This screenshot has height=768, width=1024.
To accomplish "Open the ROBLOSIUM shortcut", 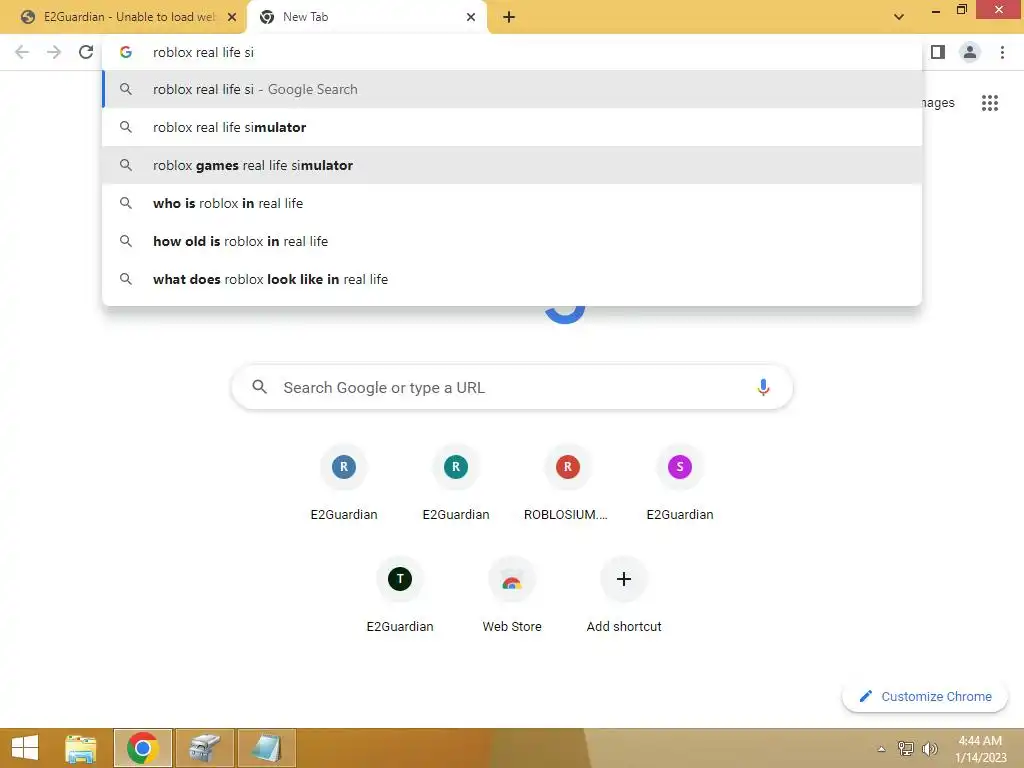I will 568,483.
